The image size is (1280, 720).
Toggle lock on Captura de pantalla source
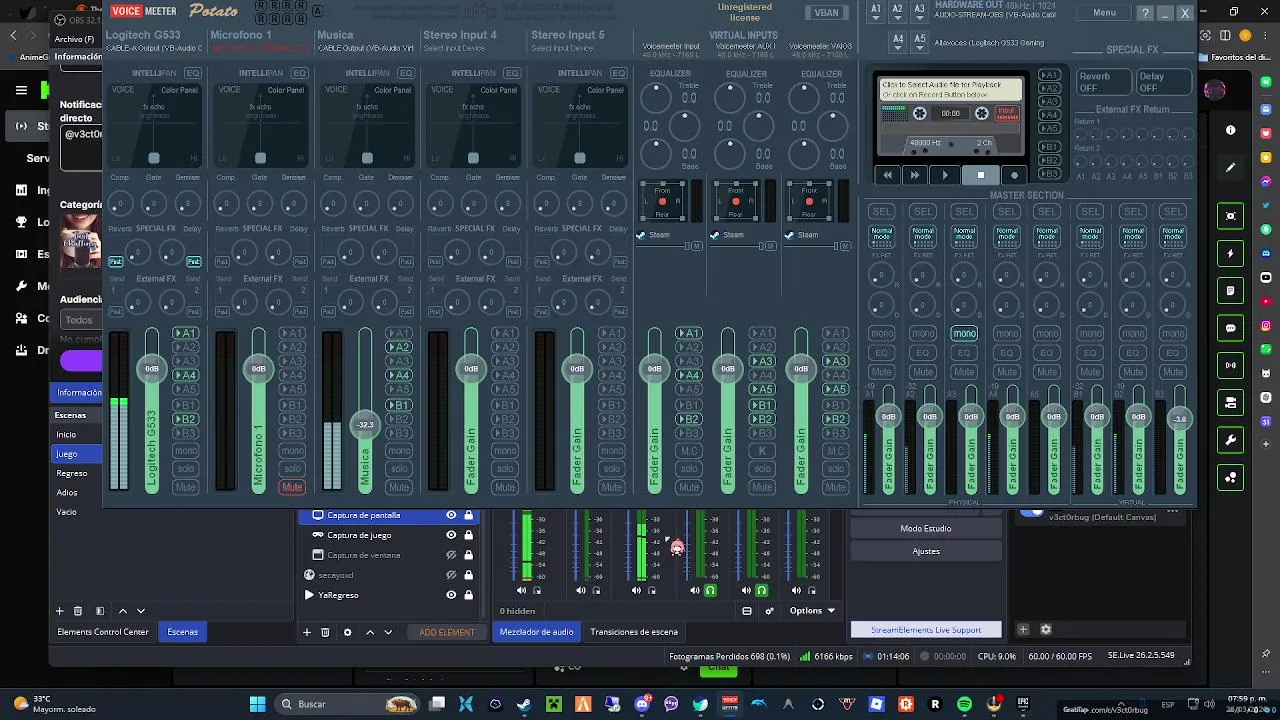point(468,515)
